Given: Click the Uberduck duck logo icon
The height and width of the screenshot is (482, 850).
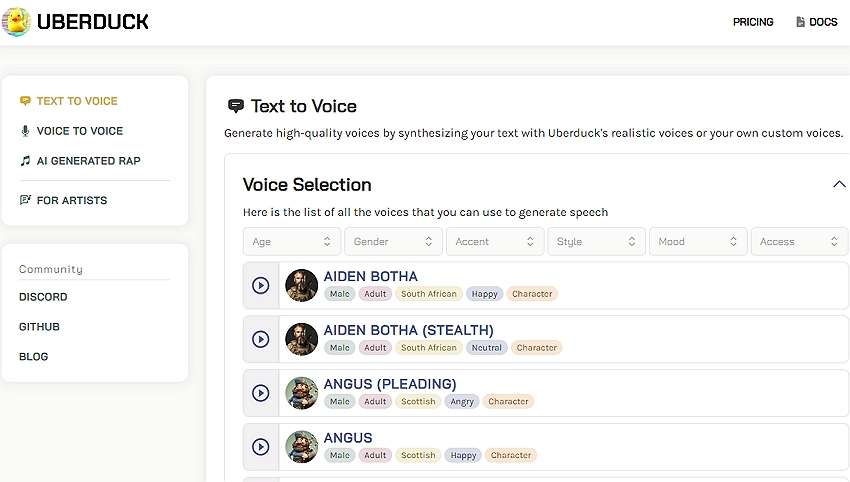Looking at the screenshot, I should 16,22.
